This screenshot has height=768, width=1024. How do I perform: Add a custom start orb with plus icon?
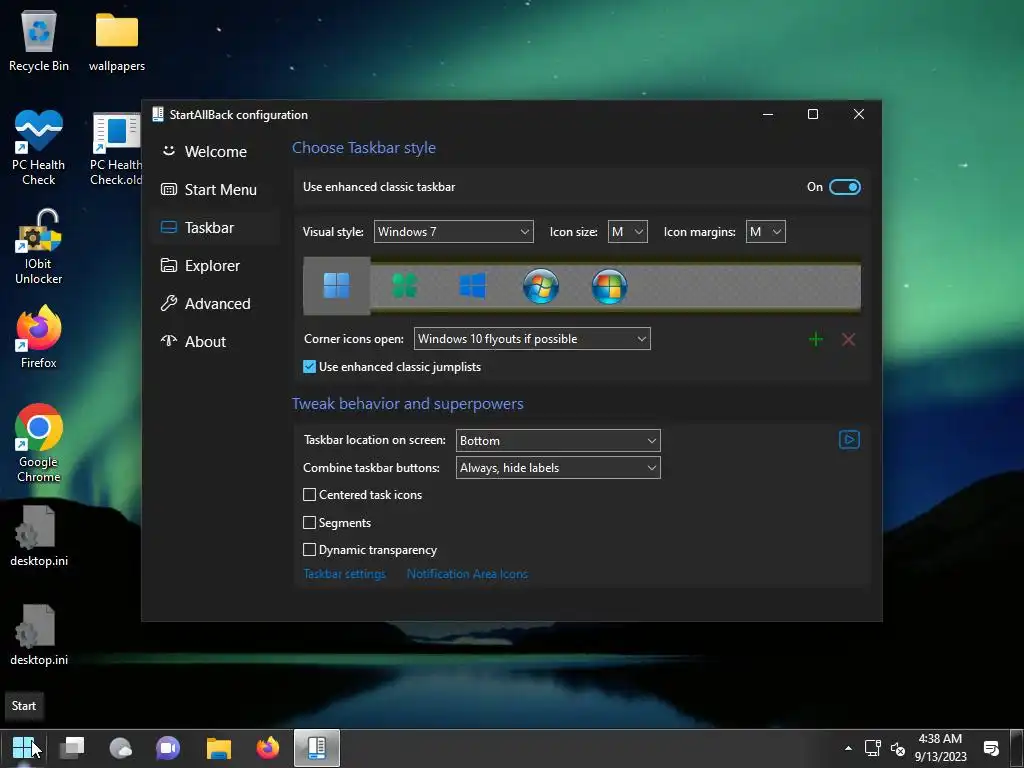pyautogui.click(x=816, y=339)
